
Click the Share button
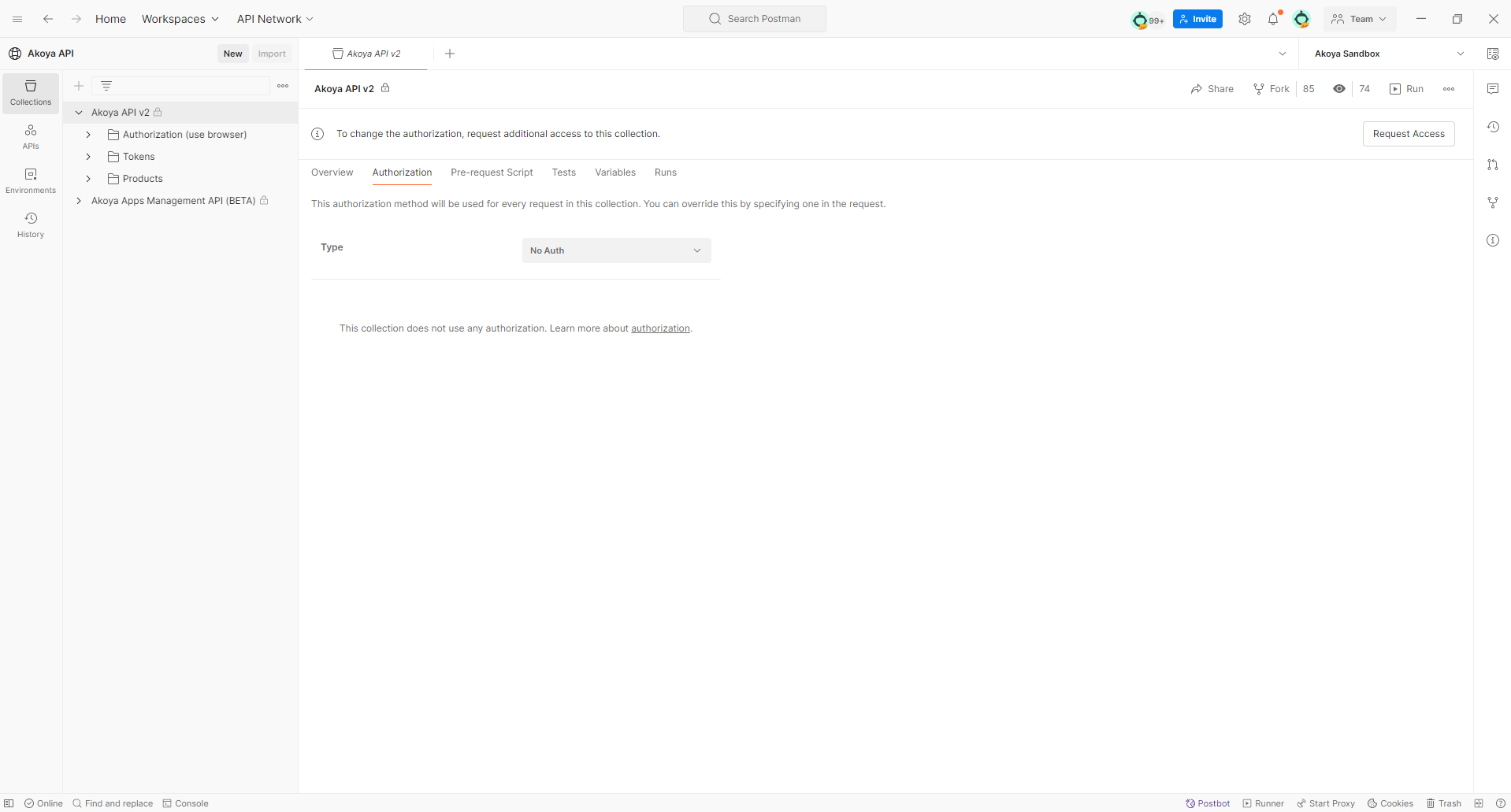[1212, 89]
